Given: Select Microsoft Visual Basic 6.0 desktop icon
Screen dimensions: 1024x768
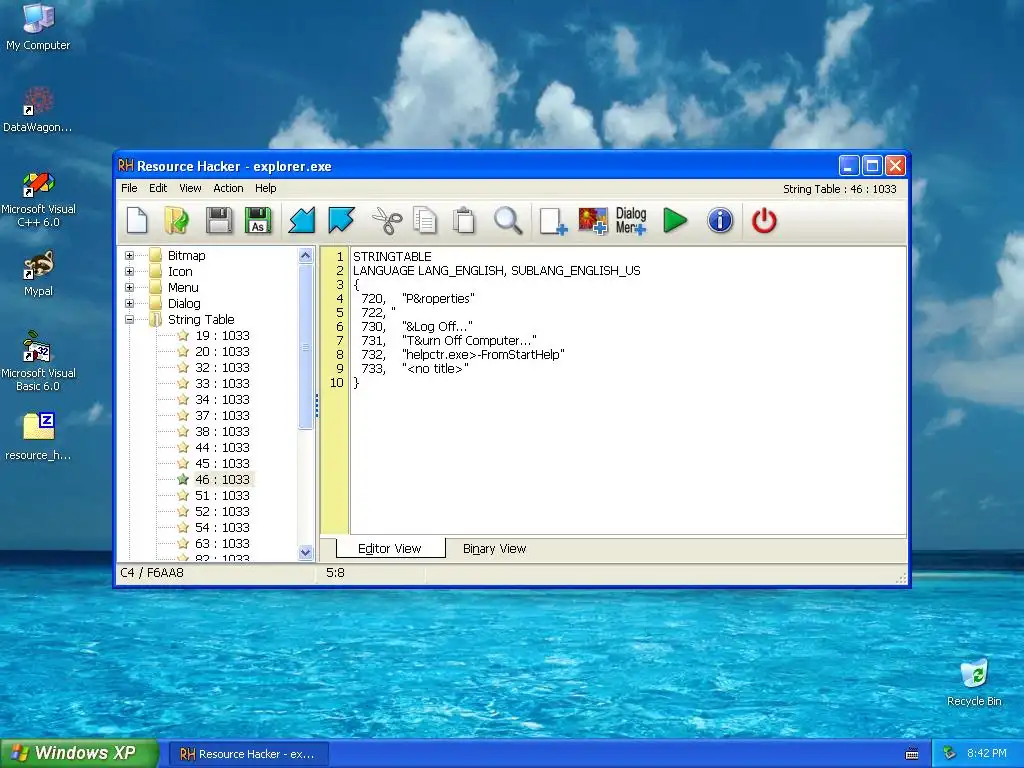Looking at the screenshot, I should (x=38, y=362).
